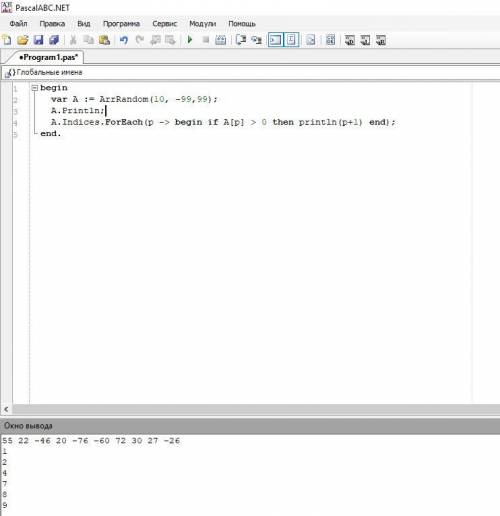Toggle the highlighted input panel toolbar button

pos(291,40)
